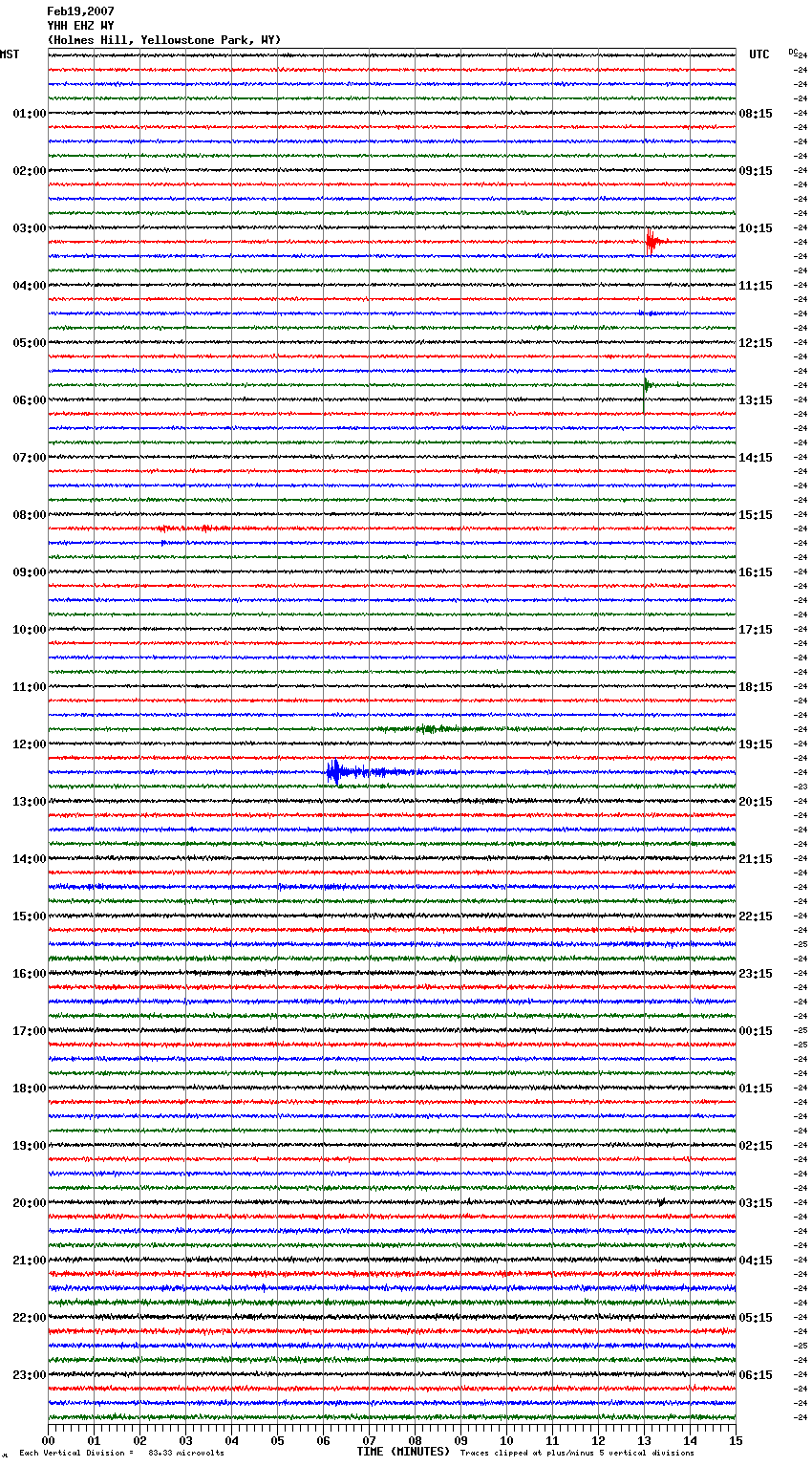Click the "UTC" column header

[x=759, y=54]
